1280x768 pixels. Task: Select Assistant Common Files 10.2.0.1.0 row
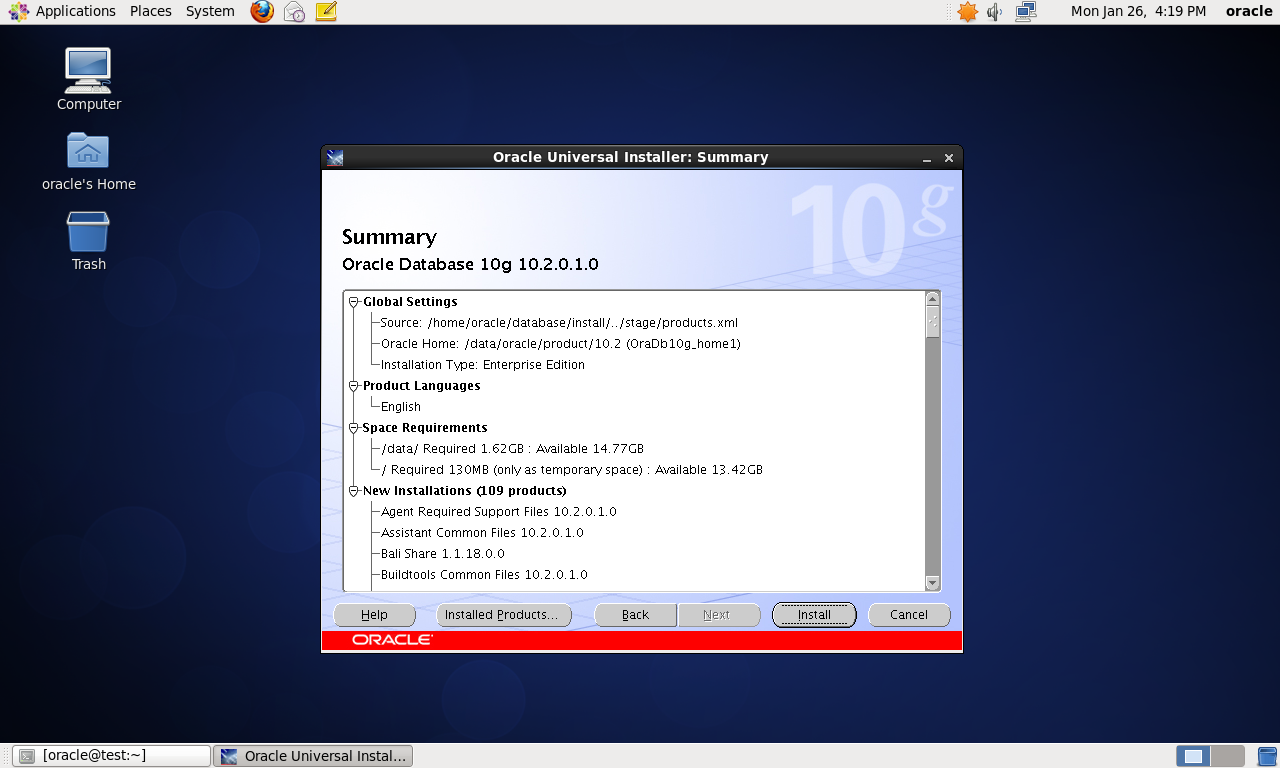tap(482, 533)
